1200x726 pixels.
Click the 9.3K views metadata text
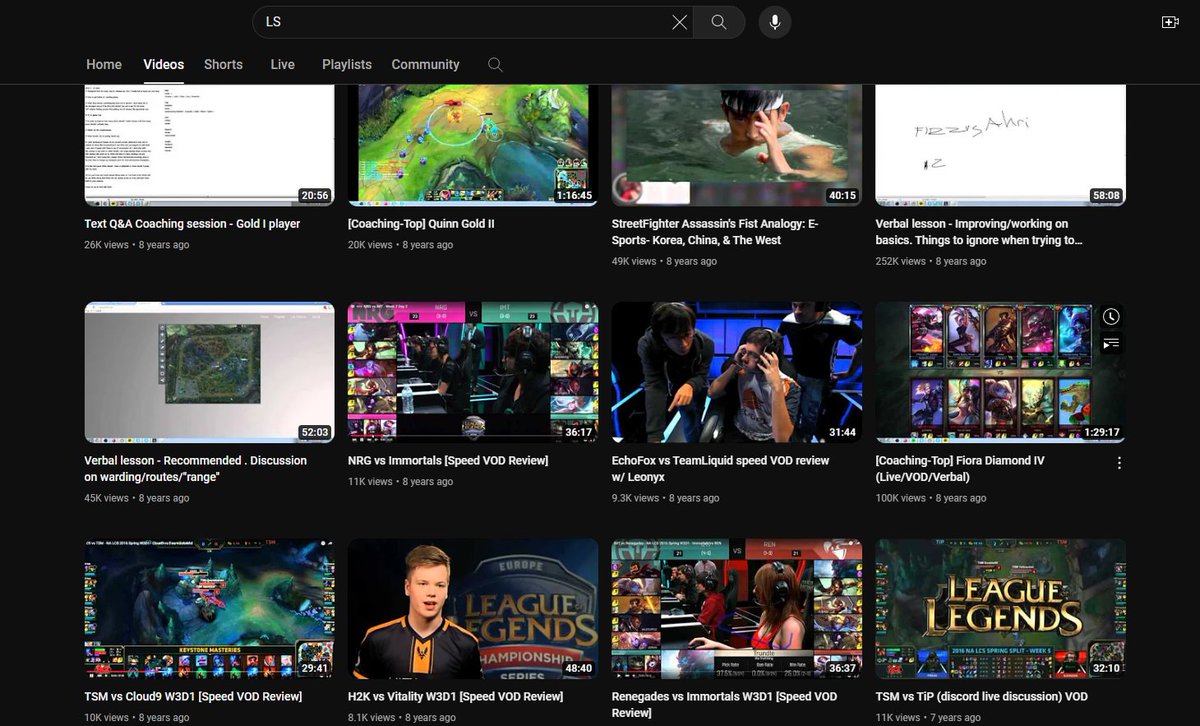[635, 497]
